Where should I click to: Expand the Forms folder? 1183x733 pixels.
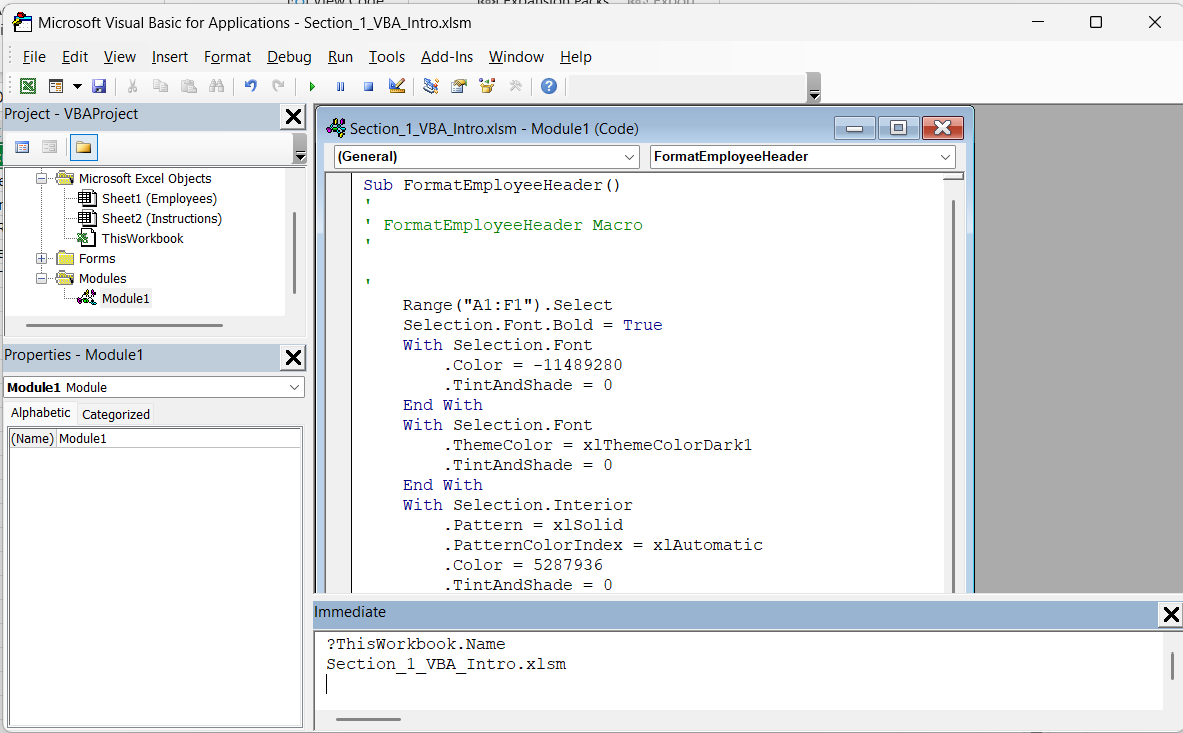41,258
